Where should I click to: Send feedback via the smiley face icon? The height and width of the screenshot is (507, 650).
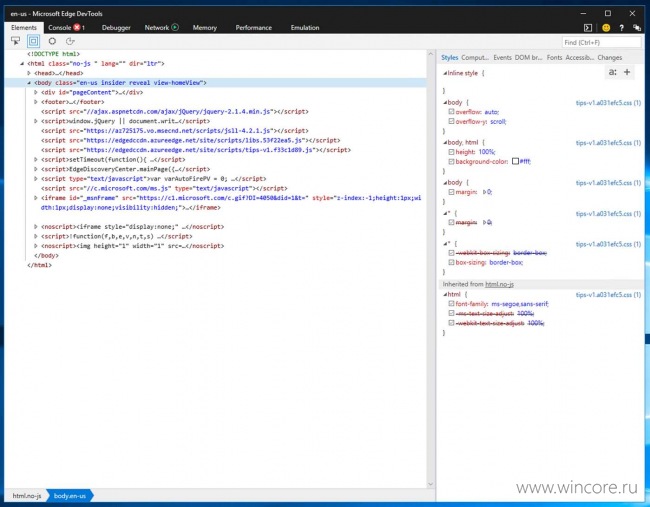606,28
